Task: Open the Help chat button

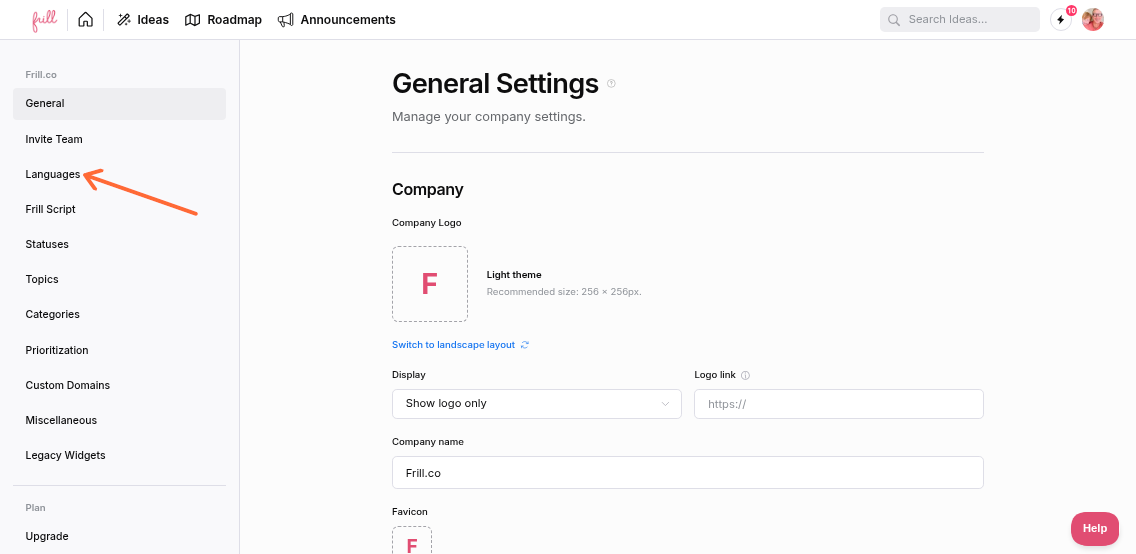Action: coord(1095,529)
